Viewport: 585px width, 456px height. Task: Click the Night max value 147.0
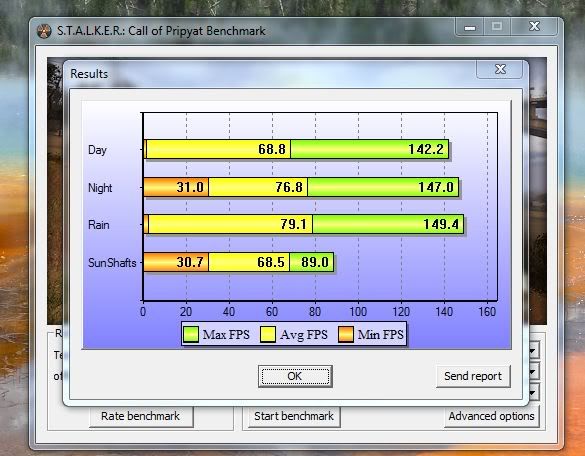click(436, 187)
